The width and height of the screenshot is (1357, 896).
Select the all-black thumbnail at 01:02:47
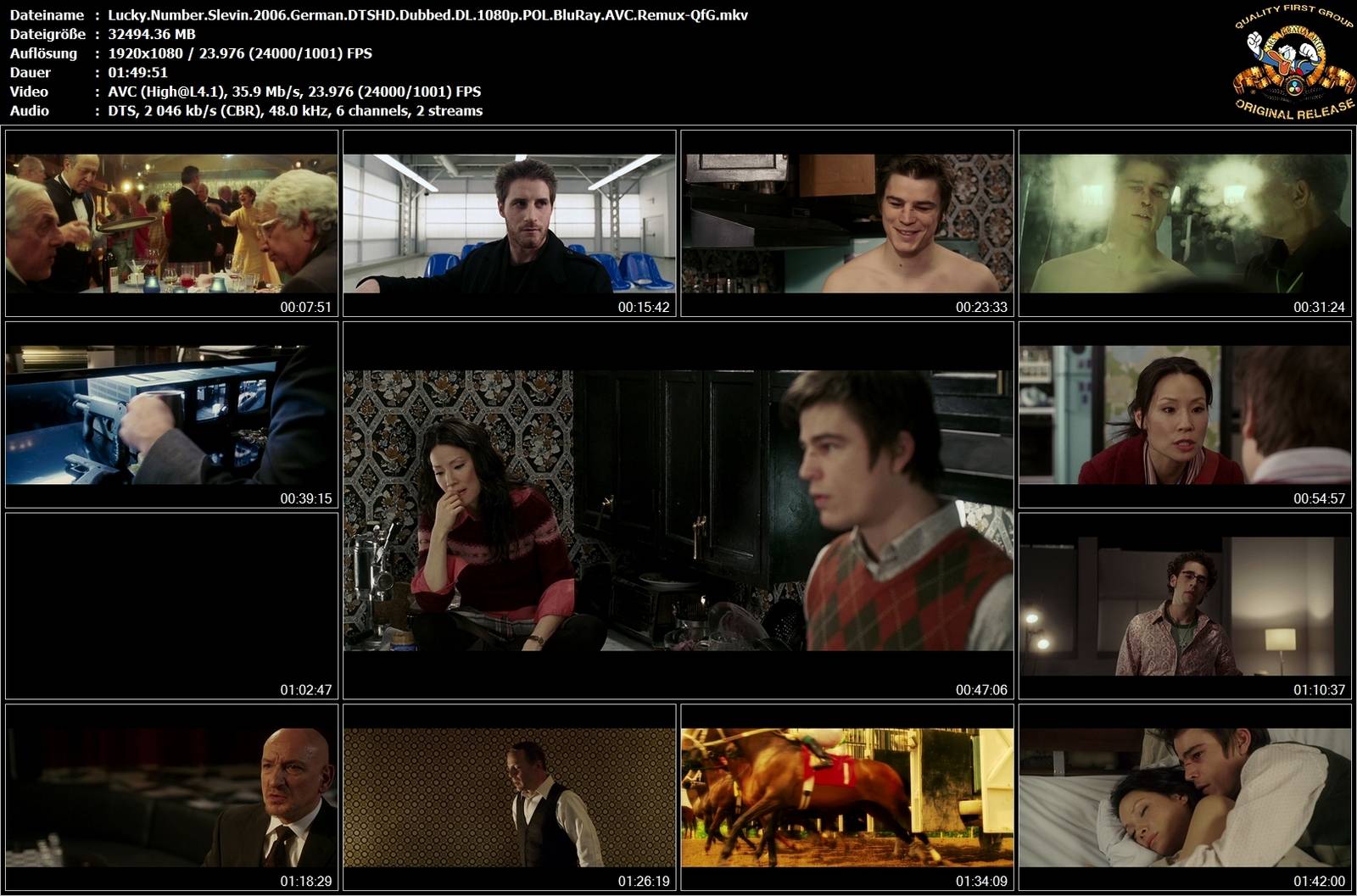tap(171, 606)
